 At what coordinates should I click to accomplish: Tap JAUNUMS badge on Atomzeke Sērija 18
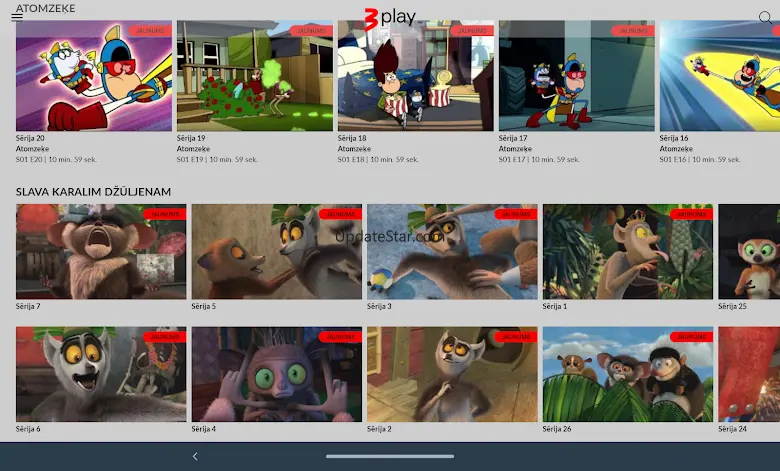click(x=472, y=31)
